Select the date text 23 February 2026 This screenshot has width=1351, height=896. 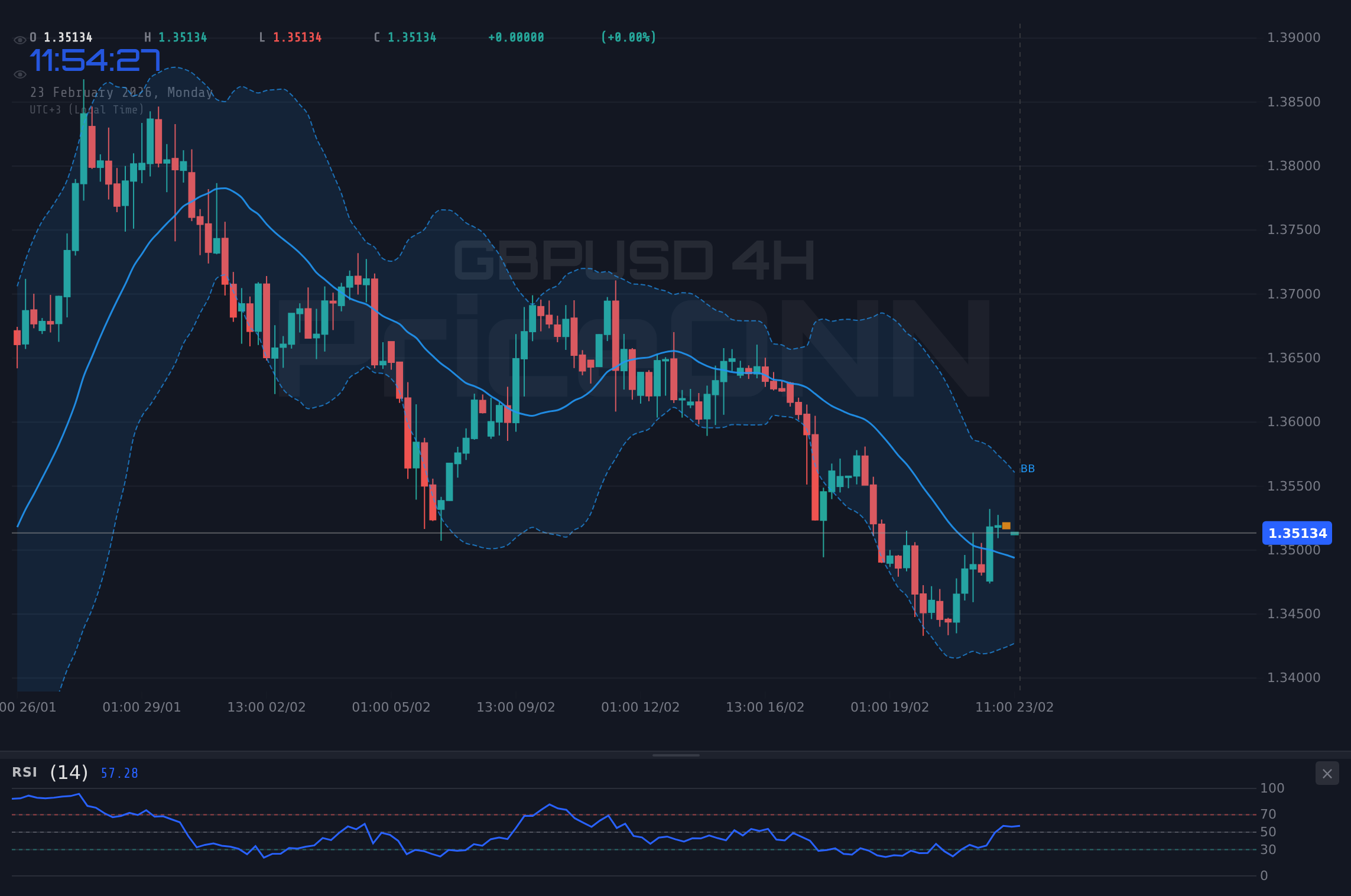tap(122, 92)
